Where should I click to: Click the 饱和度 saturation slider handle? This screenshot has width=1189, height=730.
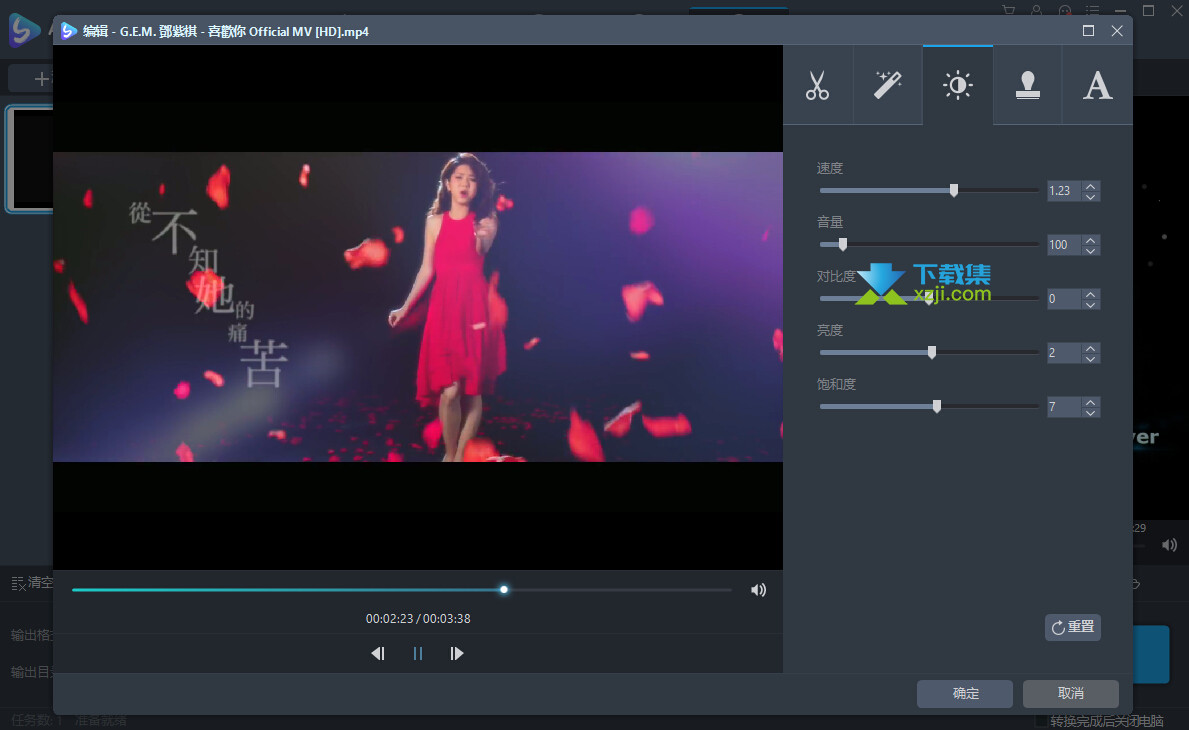pos(937,406)
